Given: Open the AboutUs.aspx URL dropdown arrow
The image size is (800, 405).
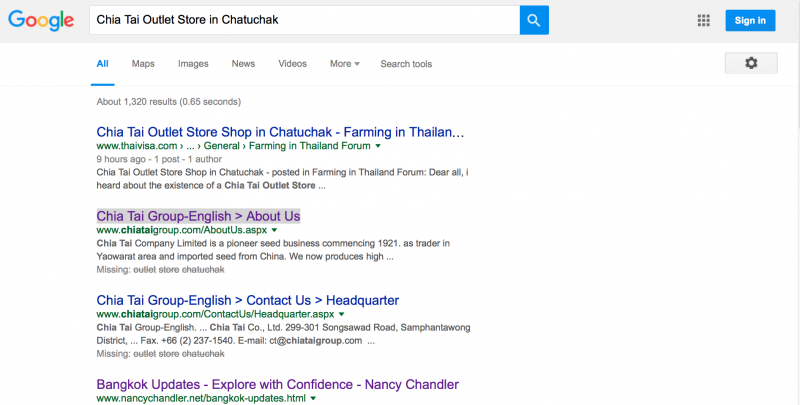Looking at the screenshot, I should coord(274,230).
